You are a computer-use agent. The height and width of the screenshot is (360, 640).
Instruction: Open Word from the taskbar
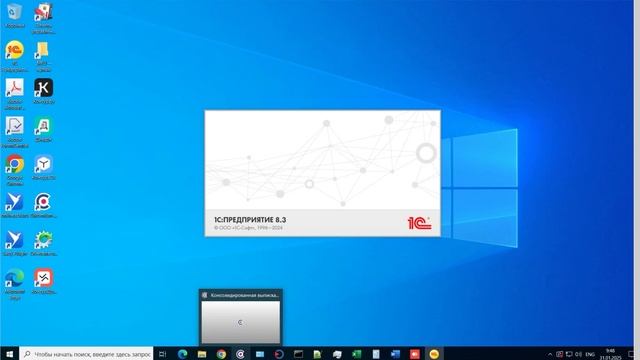pos(396,354)
